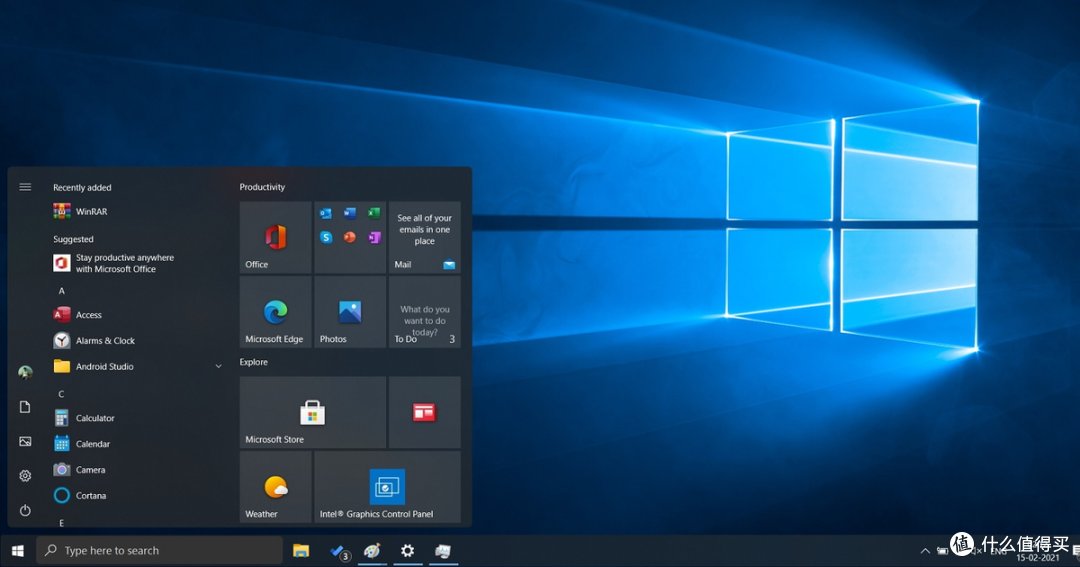The width and height of the screenshot is (1080, 567).
Task: Expand the Start menu hamburger
Action: point(25,187)
